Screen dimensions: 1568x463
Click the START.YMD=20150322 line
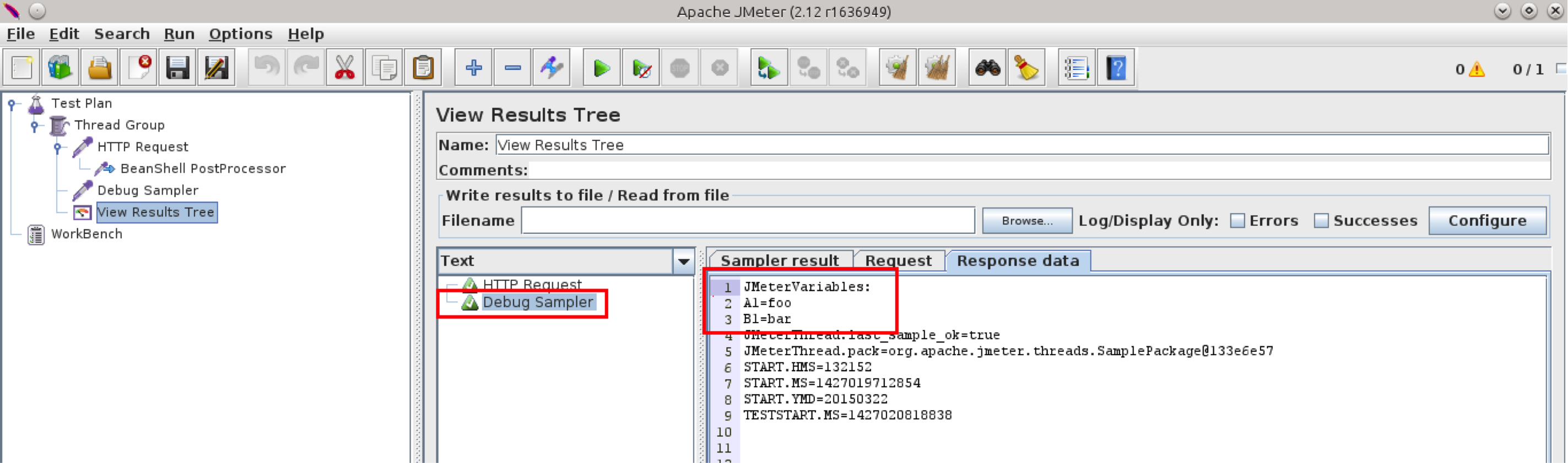click(815, 399)
